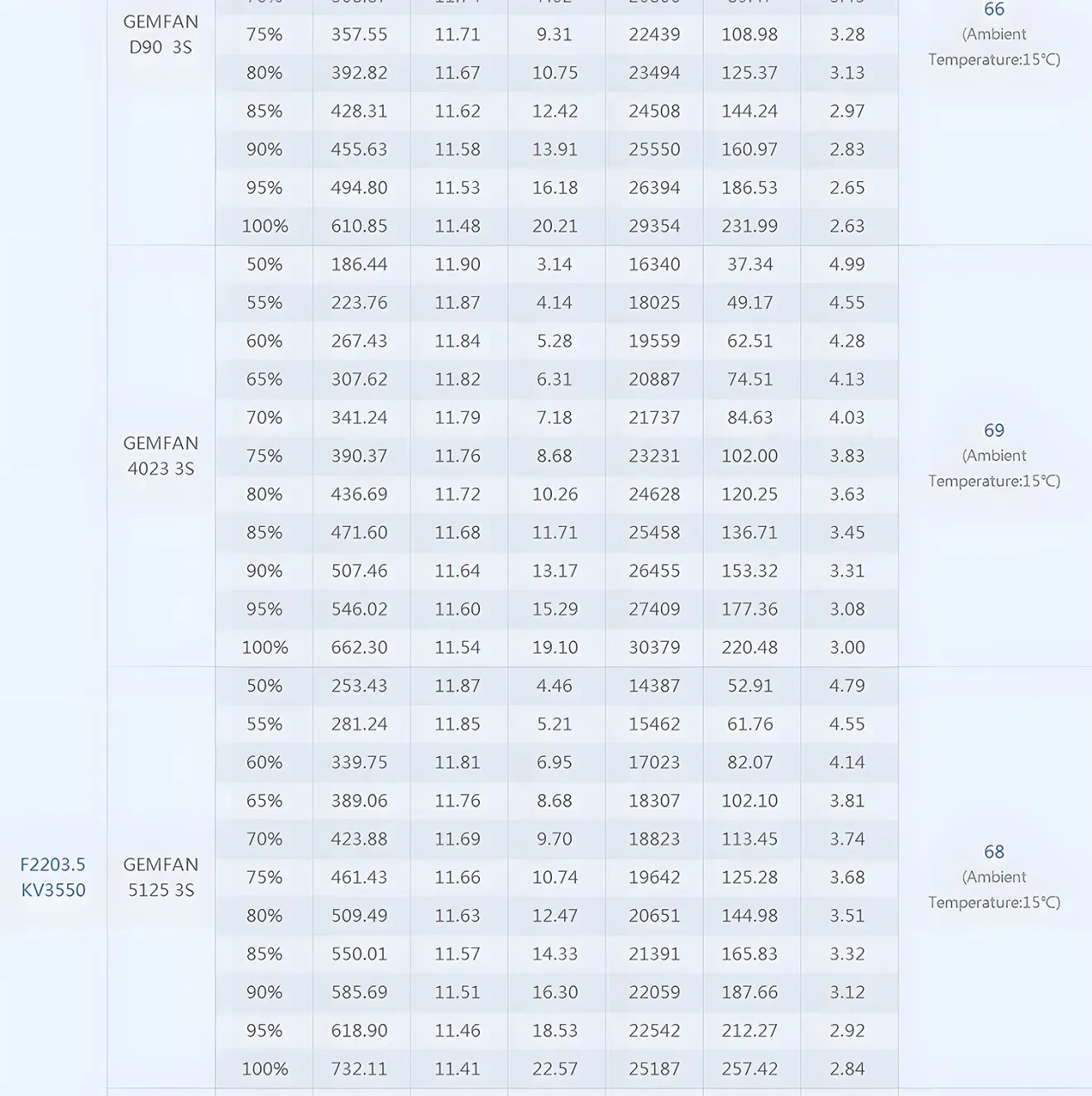Select the 257.42 cell
Image resolution: width=1092 pixels, height=1096 pixels.
750,1069
